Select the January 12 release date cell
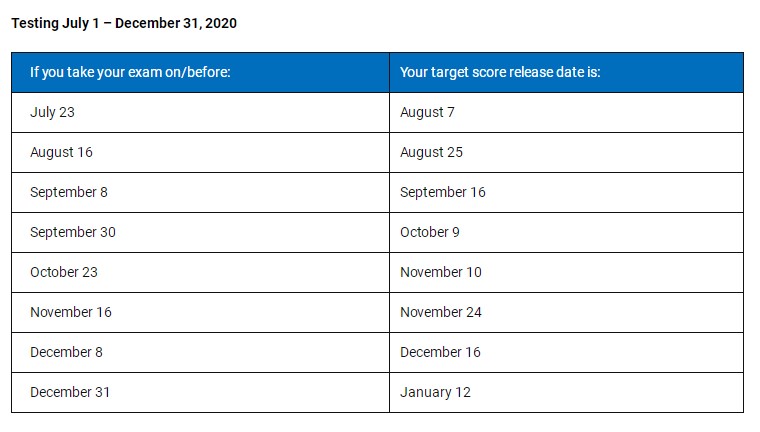Viewport: 760px width, 432px height. (435, 393)
